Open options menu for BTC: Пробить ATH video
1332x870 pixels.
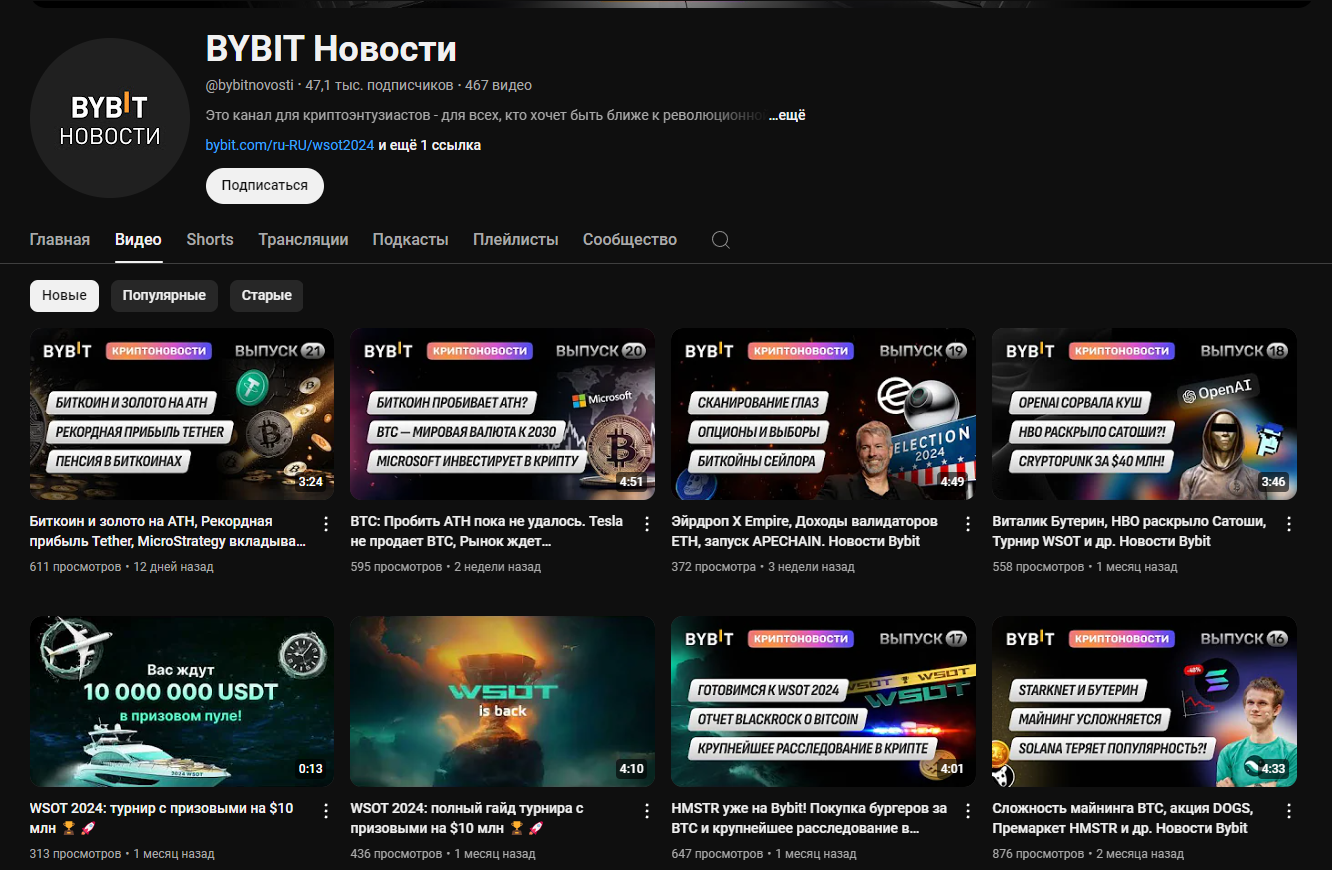(646, 523)
